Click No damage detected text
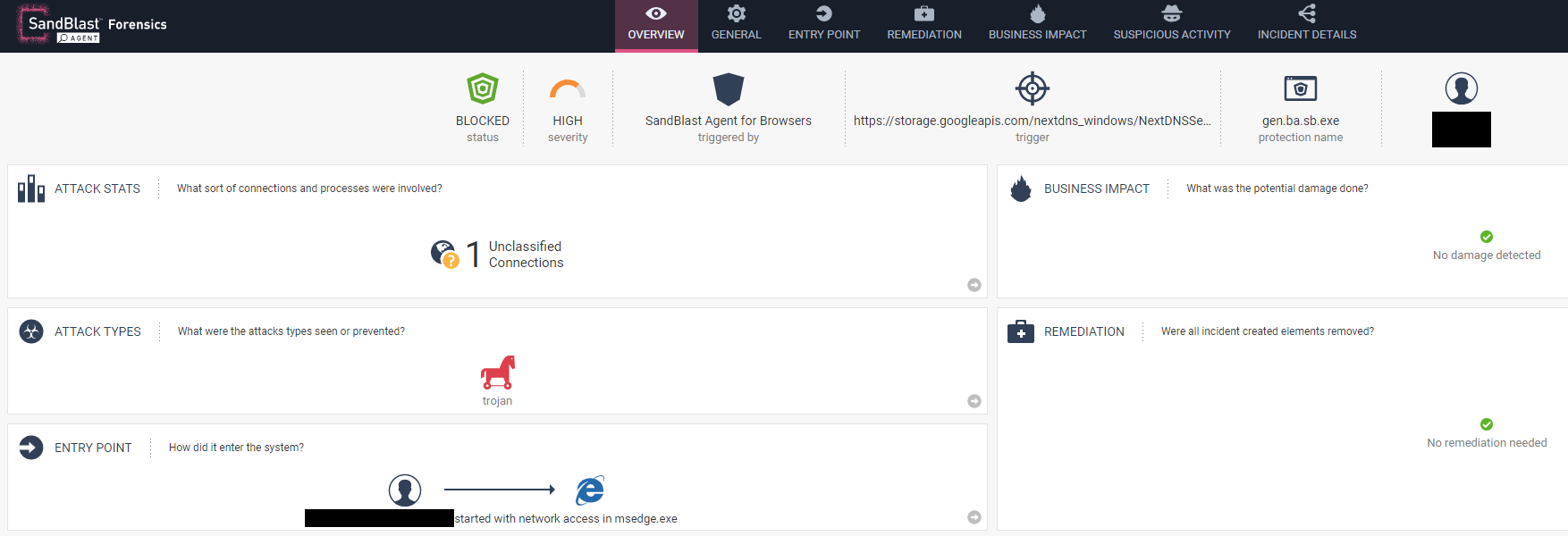1568x536 pixels. 1487,255
